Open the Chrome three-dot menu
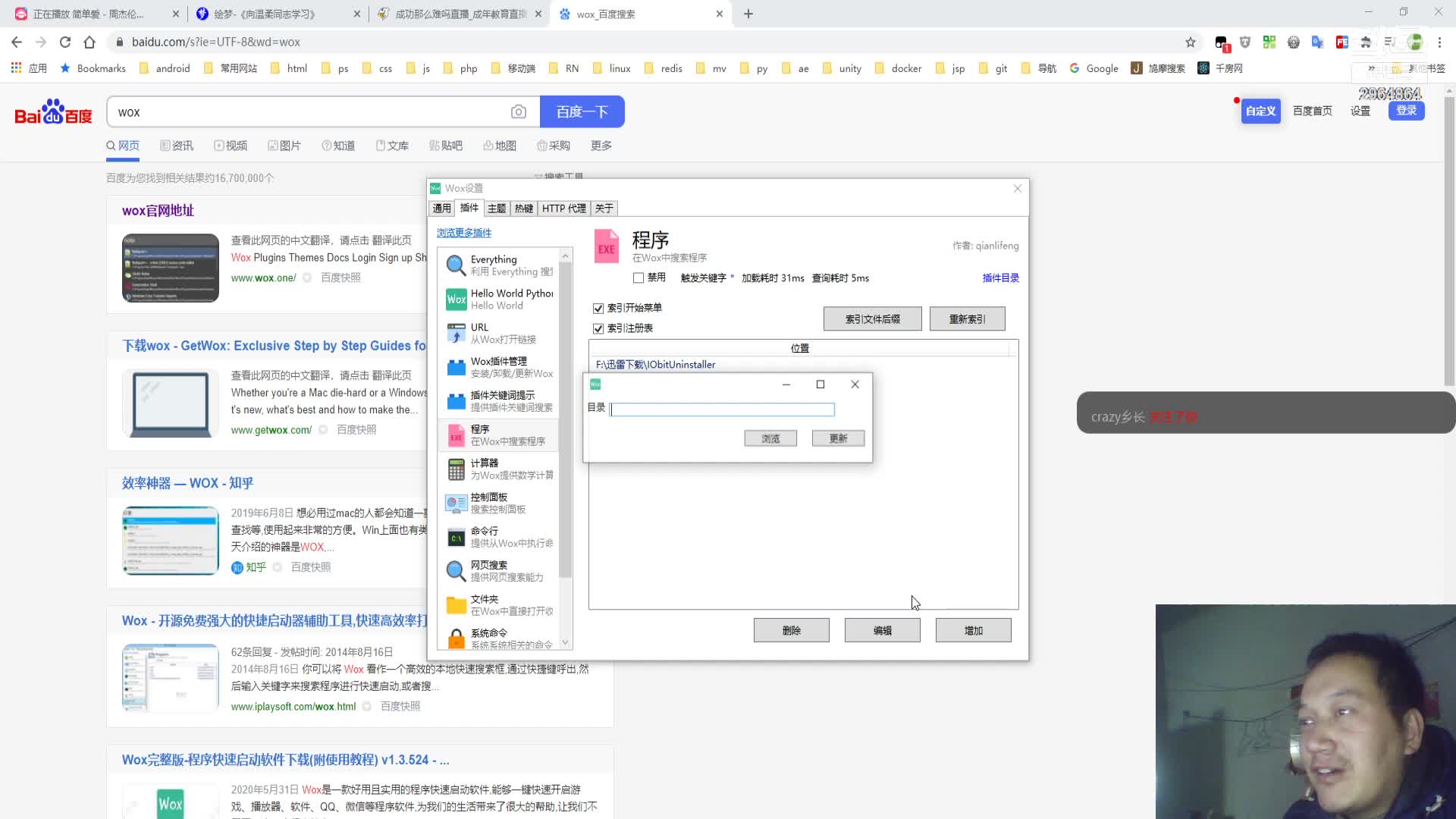The image size is (1456, 819). (1440, 42)
